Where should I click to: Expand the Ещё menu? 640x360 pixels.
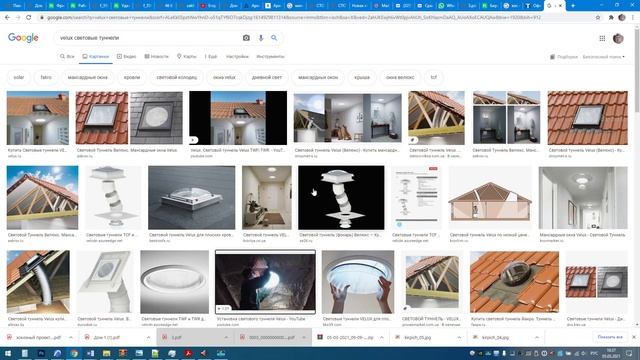[211, 56]
